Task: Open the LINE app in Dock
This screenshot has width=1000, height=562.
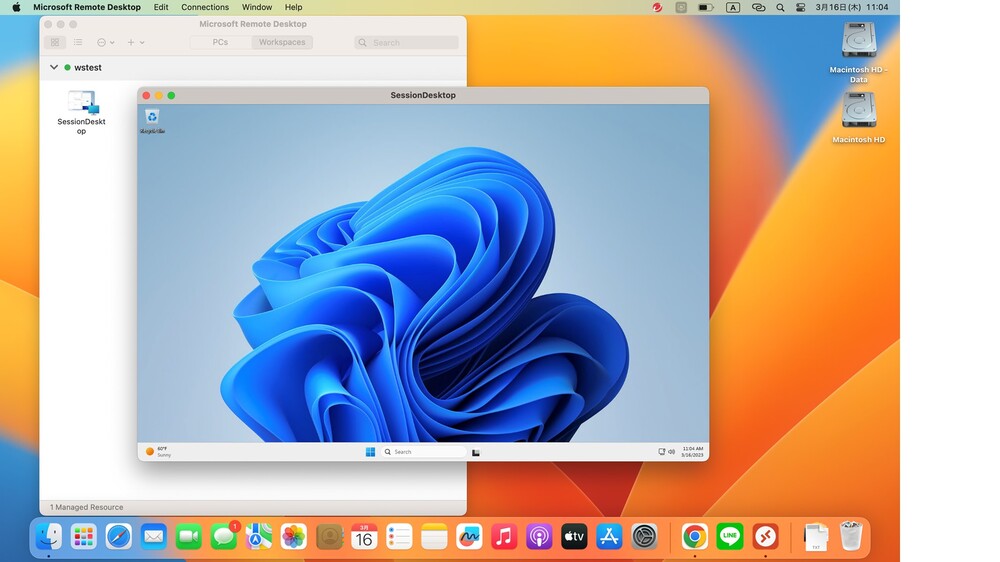Action: coord(730,537)
